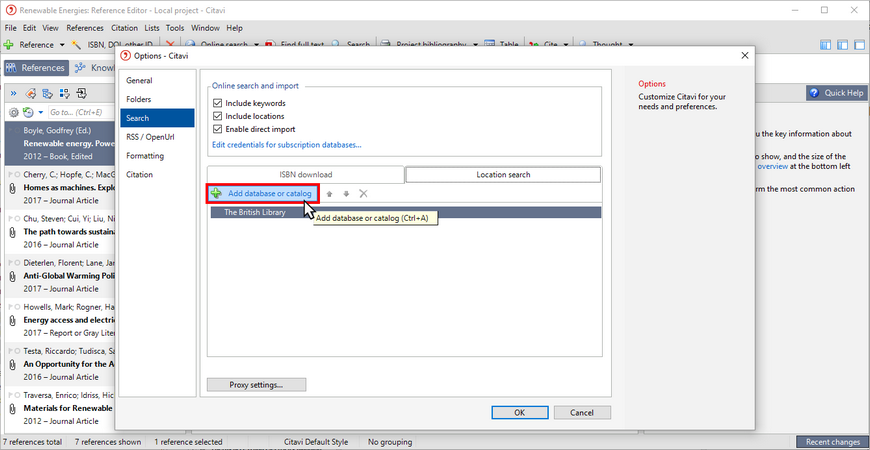
Task: Expand the Reference dropdown arrow in toolbar
Action: [x=62, y=44]
